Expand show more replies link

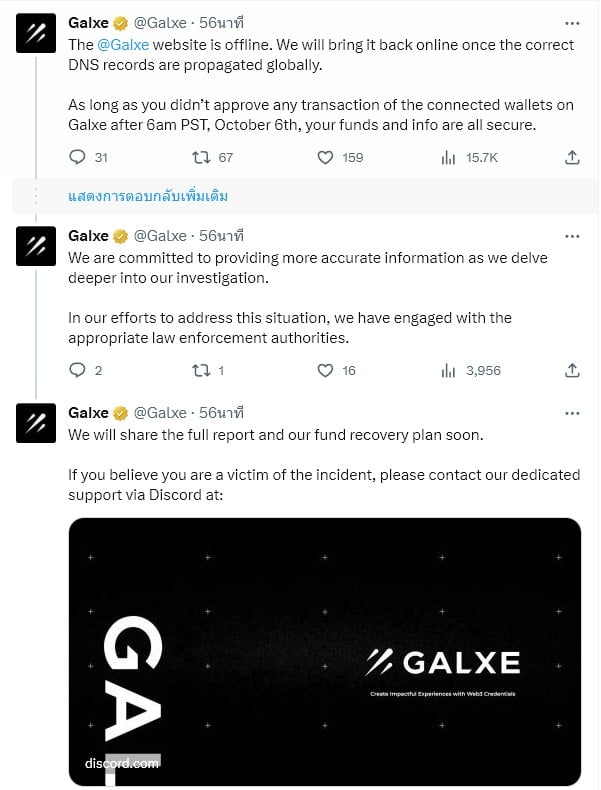point(148,196)
